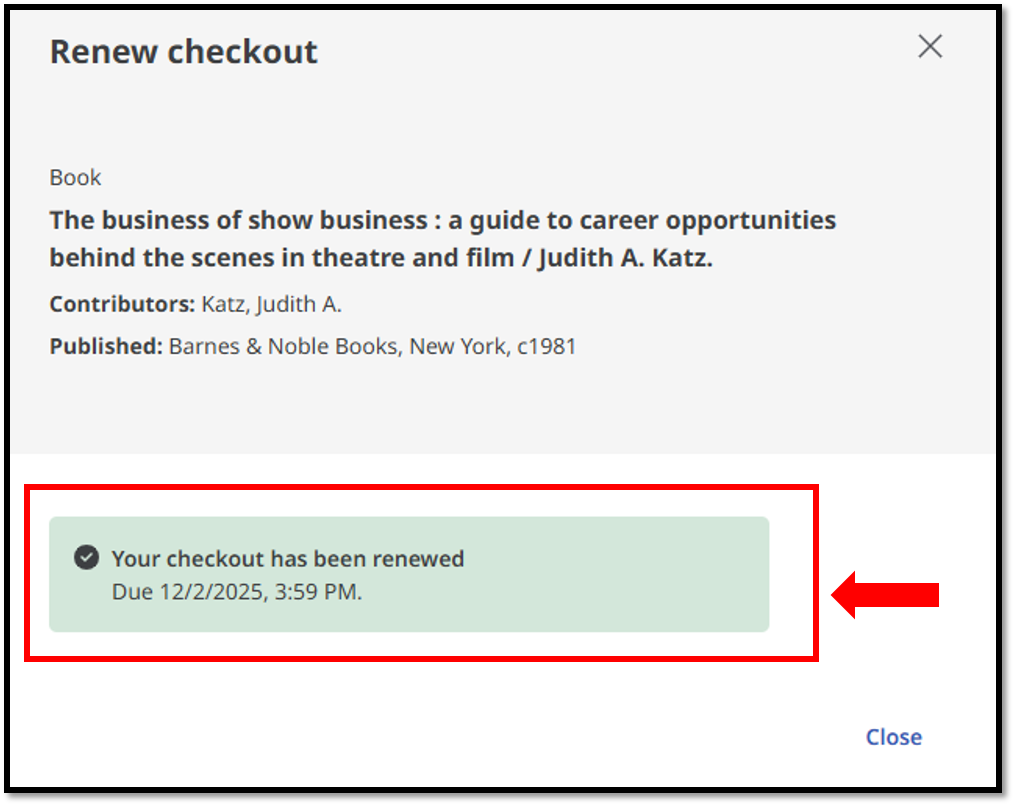
Task: Click "New York" in the published line
Action: 458,347
